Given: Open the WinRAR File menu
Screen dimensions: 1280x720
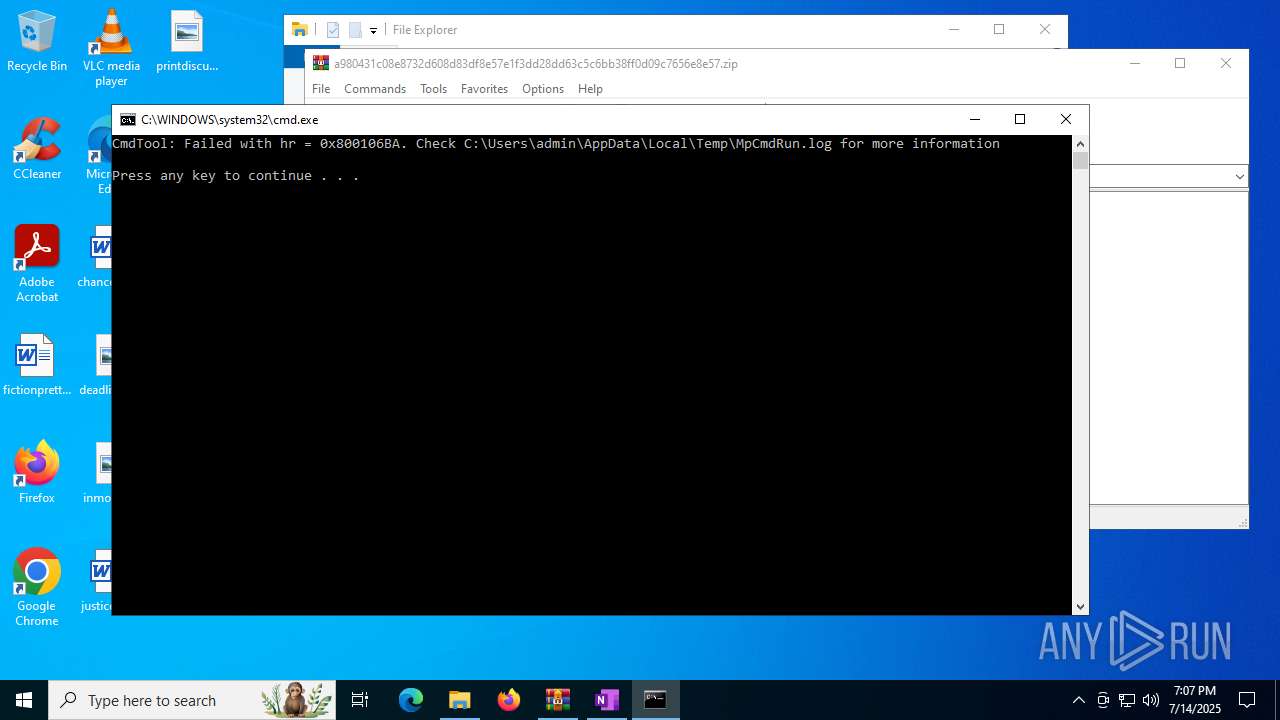Looking at the screenshot, I should pos(321,89).
